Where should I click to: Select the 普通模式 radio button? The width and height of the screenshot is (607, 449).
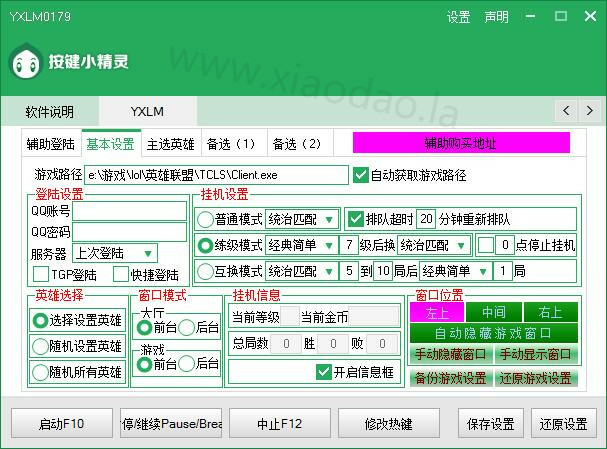click(x=205, y=219)
